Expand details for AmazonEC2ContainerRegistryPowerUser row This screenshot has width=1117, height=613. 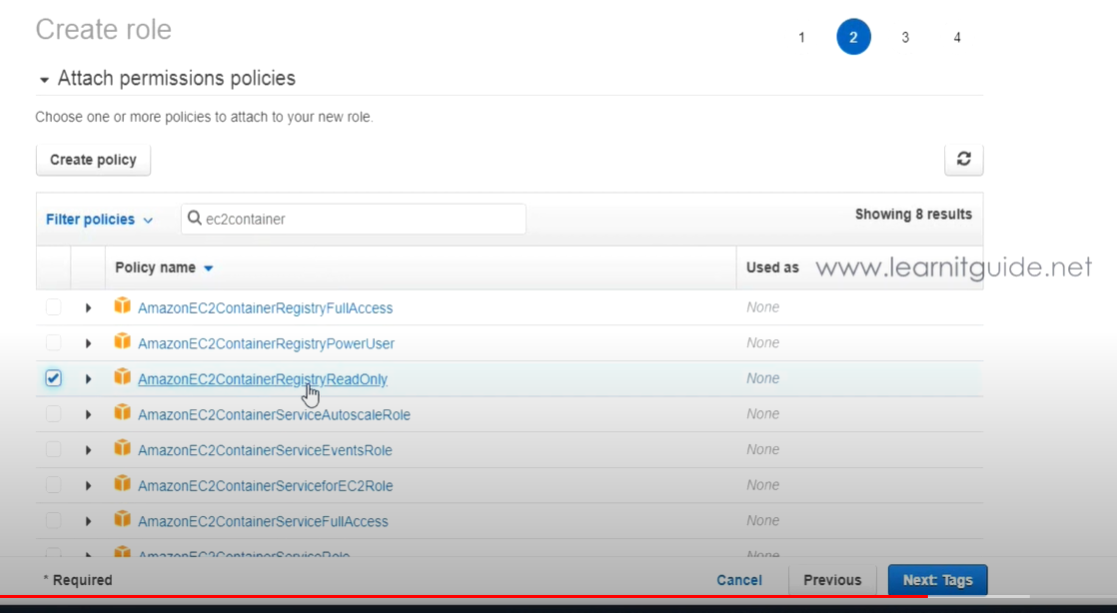click(x=88, y=343)
